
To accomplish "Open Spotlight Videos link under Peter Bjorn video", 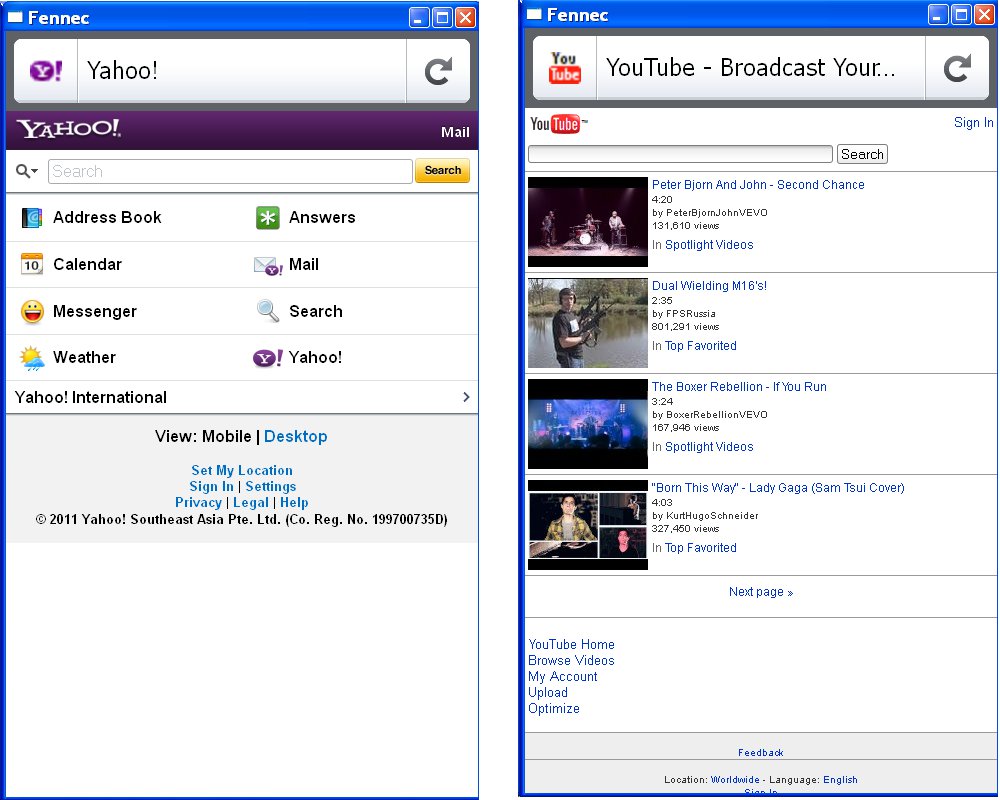I will coord(709,244).
